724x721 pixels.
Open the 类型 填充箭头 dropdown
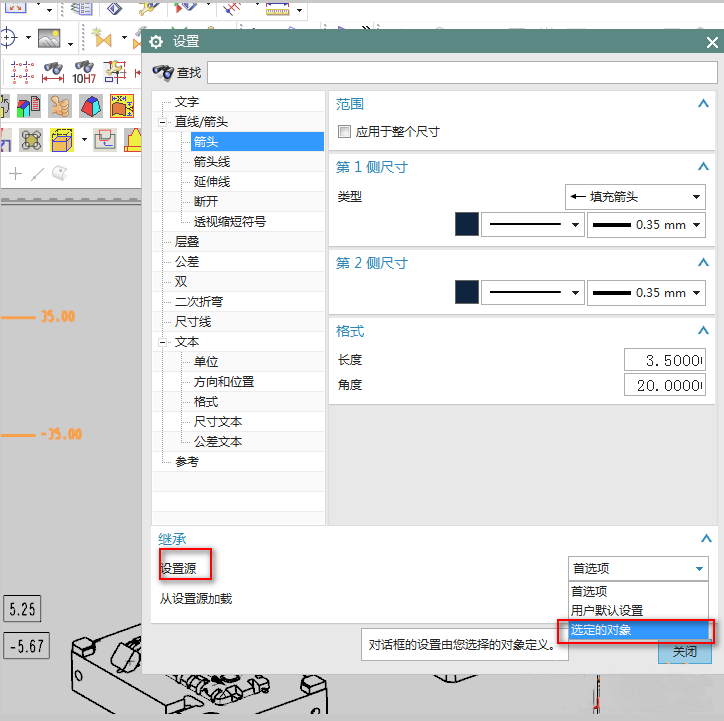click(635, 197)
